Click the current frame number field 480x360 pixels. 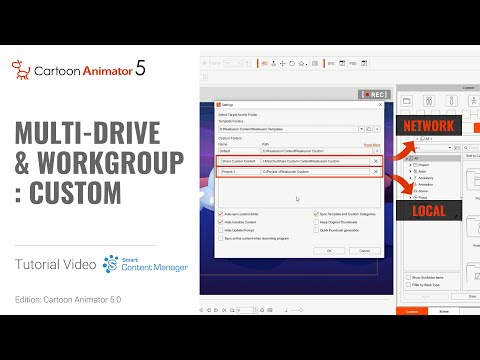coord(245,310)
